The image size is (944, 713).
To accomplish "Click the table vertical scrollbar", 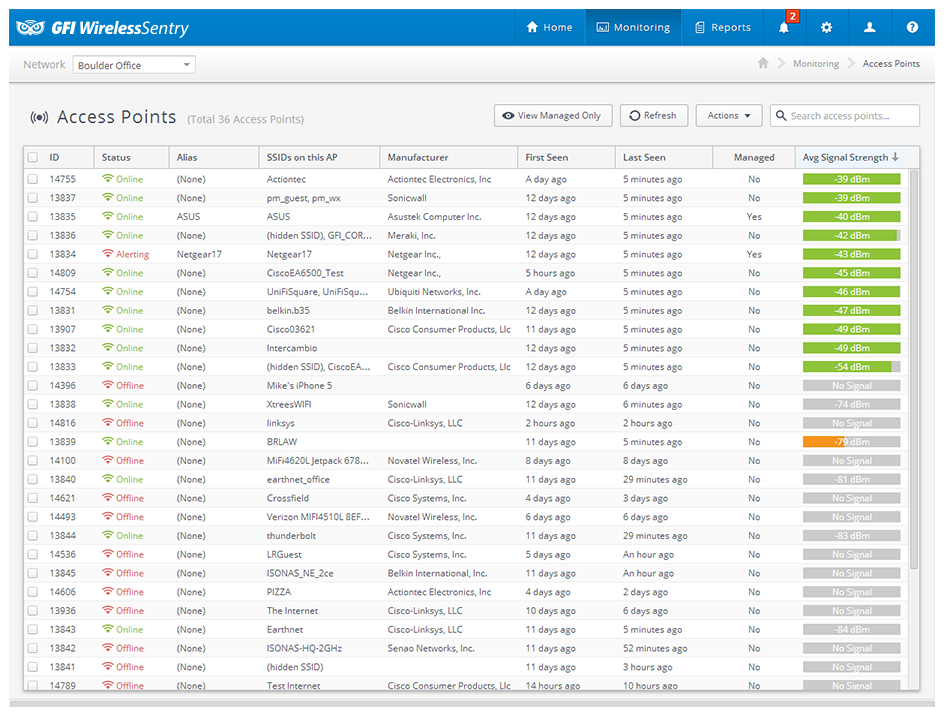I will 914,369.
